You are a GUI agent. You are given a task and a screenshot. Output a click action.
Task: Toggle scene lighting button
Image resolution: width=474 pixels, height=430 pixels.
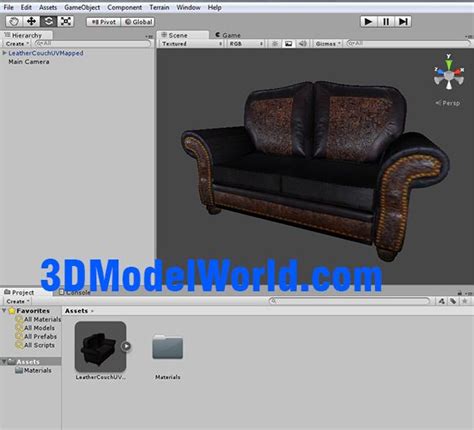[x=275, y=44]
